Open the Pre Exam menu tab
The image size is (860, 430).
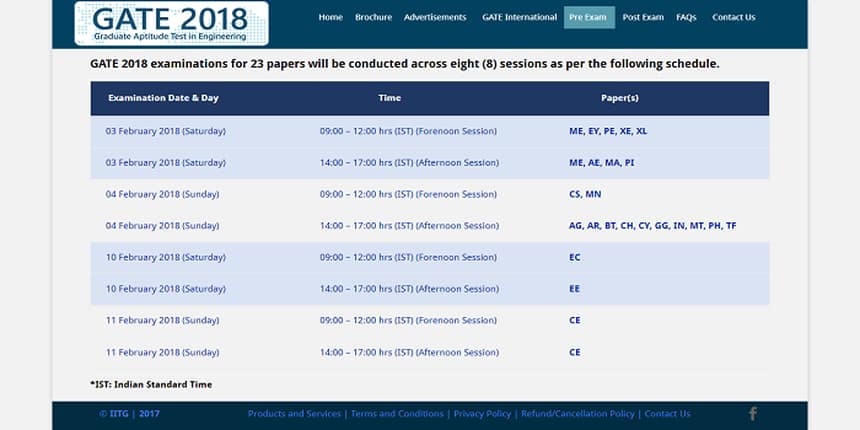589,18
